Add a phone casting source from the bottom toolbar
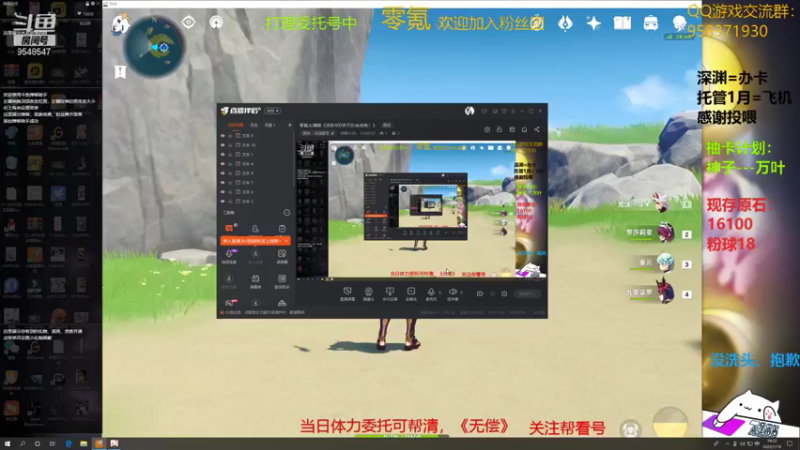 coord(390,294)
